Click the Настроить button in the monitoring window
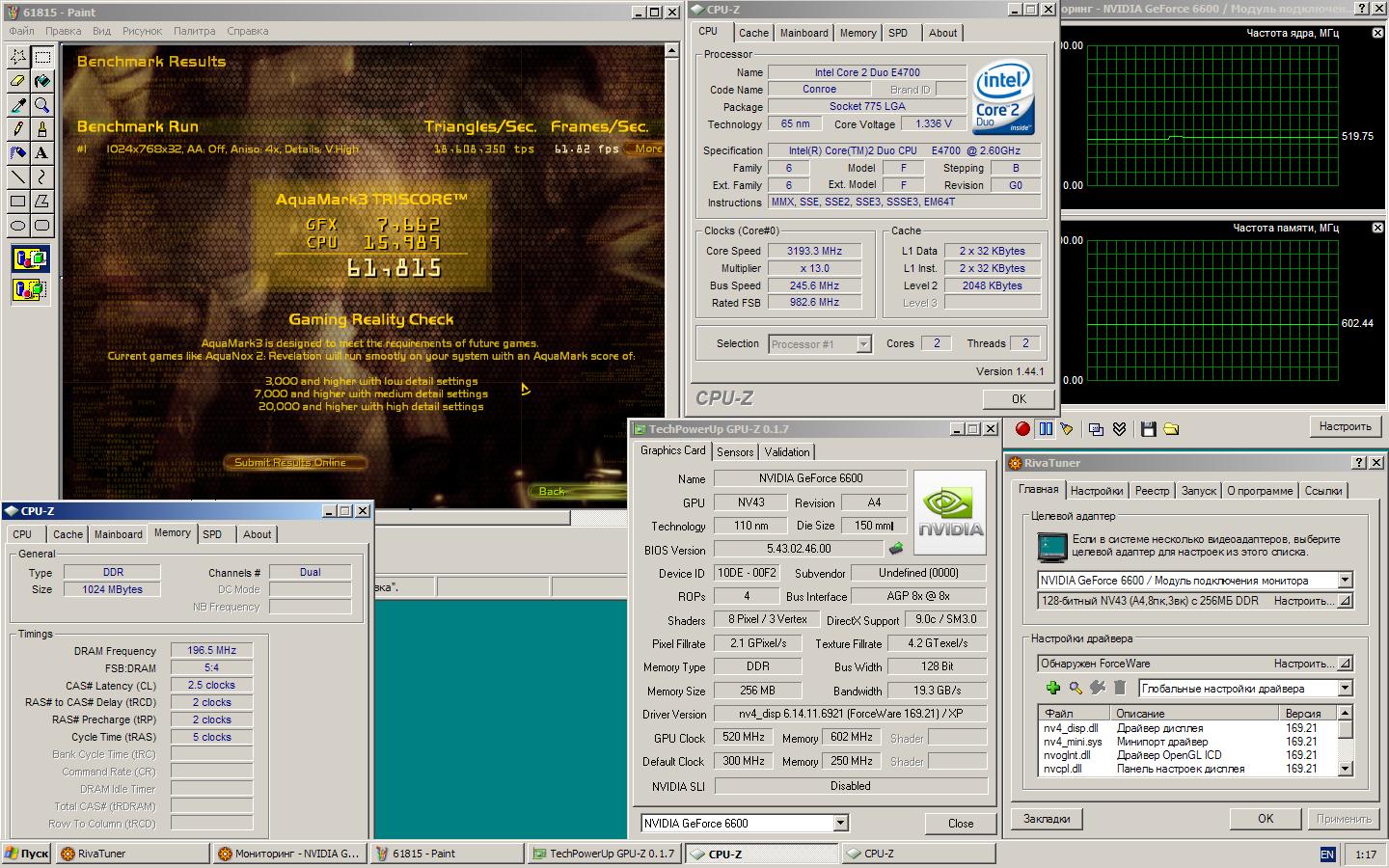 pos(1345,426)
